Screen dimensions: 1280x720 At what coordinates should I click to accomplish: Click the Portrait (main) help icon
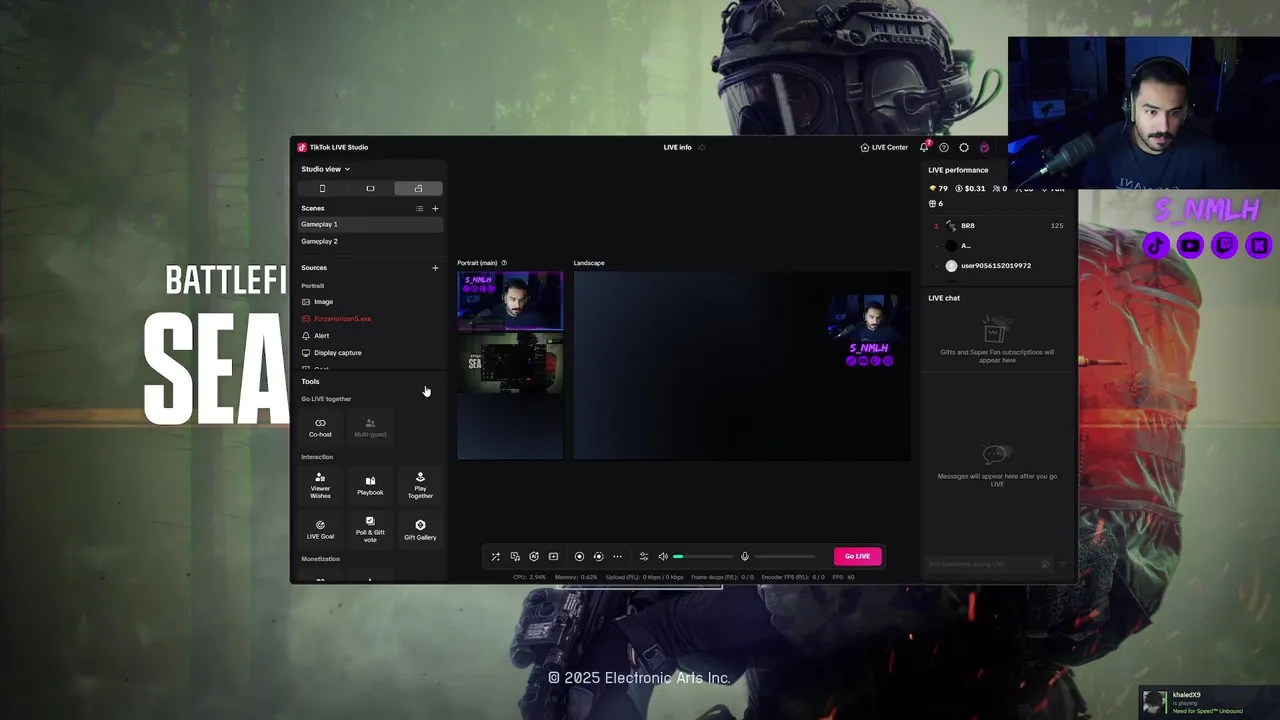pyautogui.click(x=504, y=263)
